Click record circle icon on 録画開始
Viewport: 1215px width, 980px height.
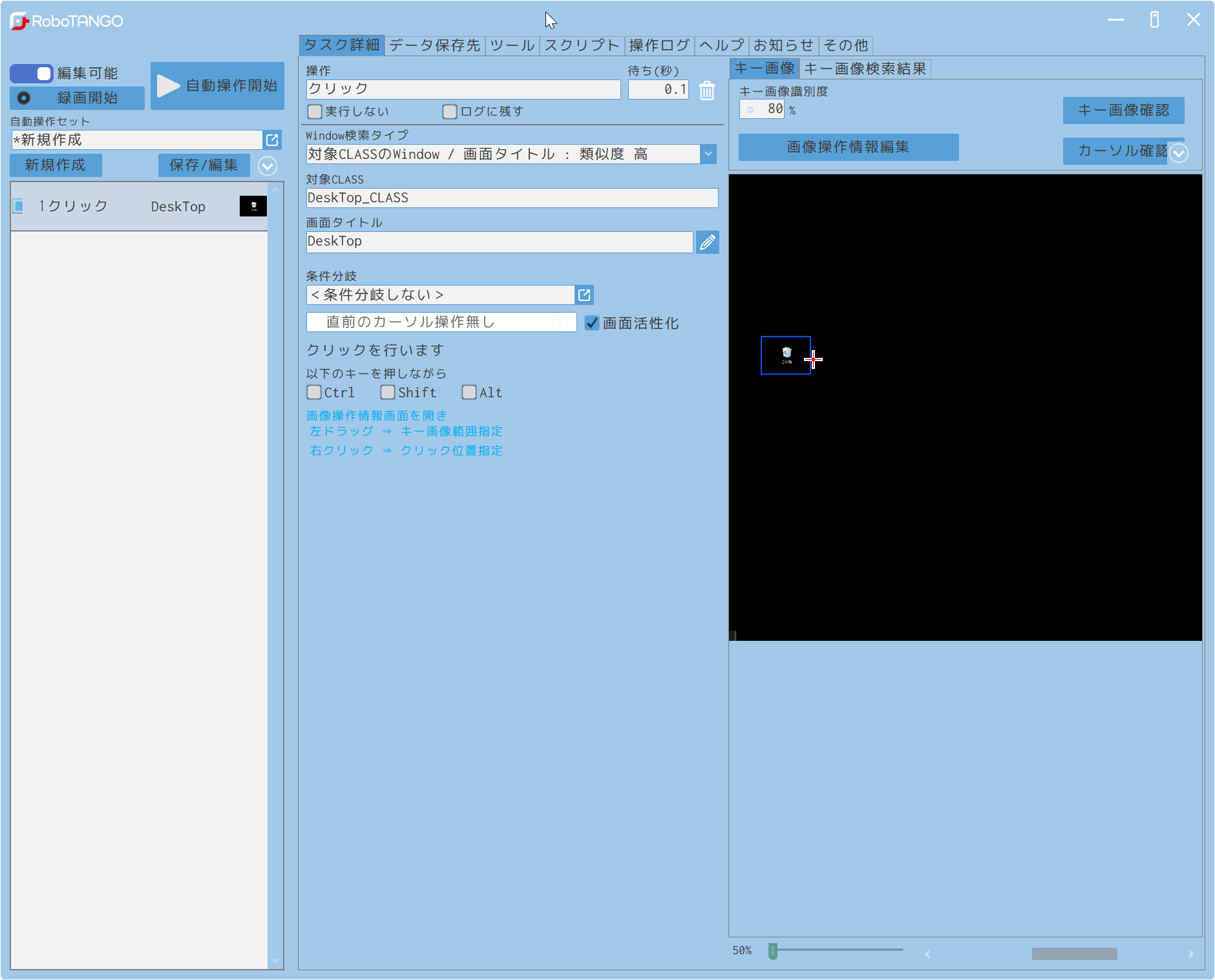pyautogui.click(x=24, y=98)
